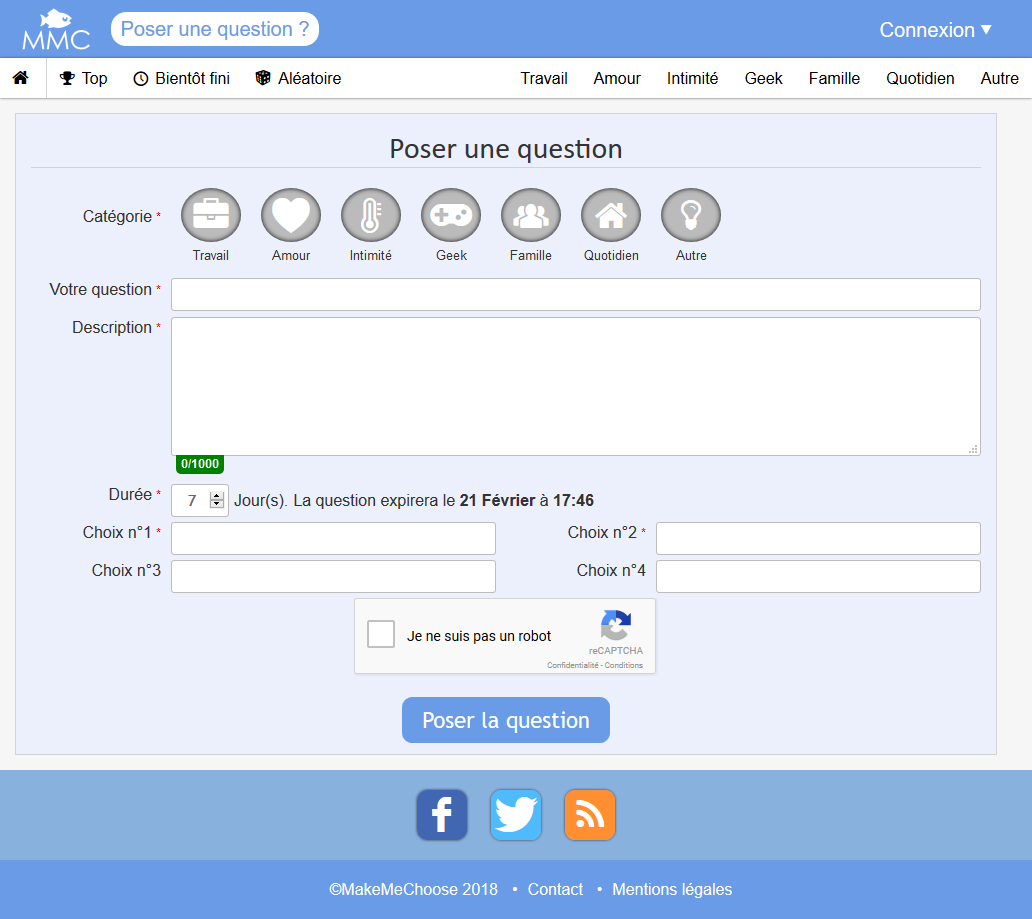The width and height of the screenshot is (1032, 919).
Task: Open the Twitter page icon
Action: (516, 815)
